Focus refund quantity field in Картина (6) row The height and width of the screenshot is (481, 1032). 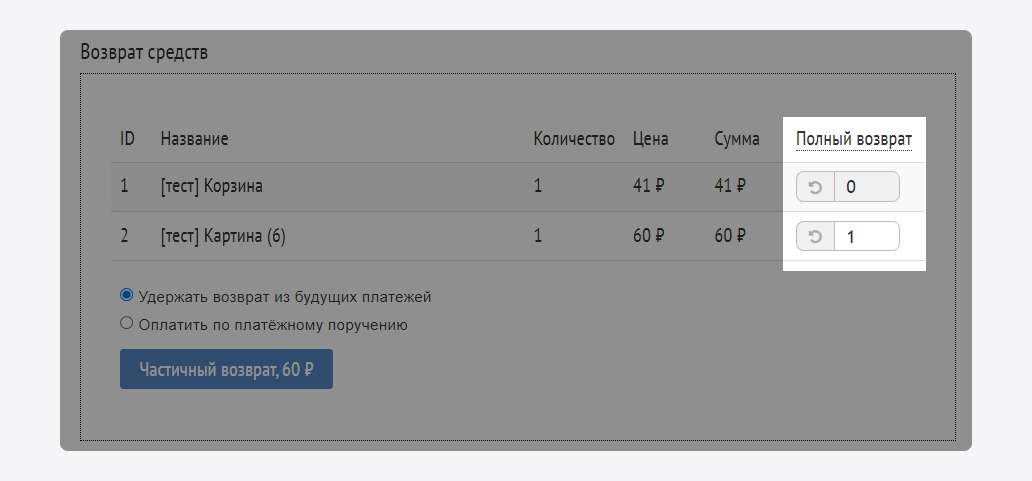click(x=866, y=237)
